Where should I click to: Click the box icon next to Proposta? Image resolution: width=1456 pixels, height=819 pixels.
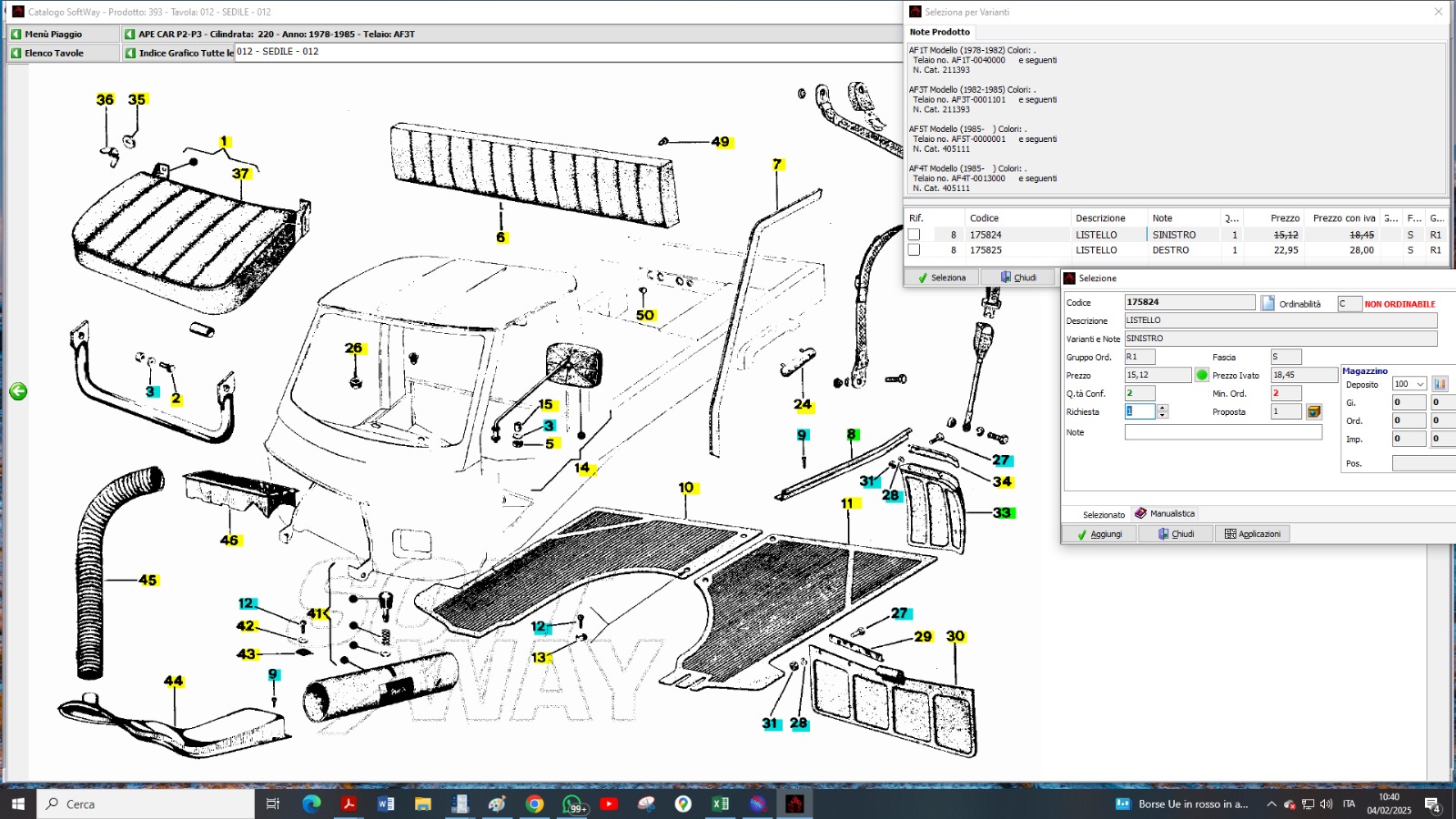(x=1313, y=412)
